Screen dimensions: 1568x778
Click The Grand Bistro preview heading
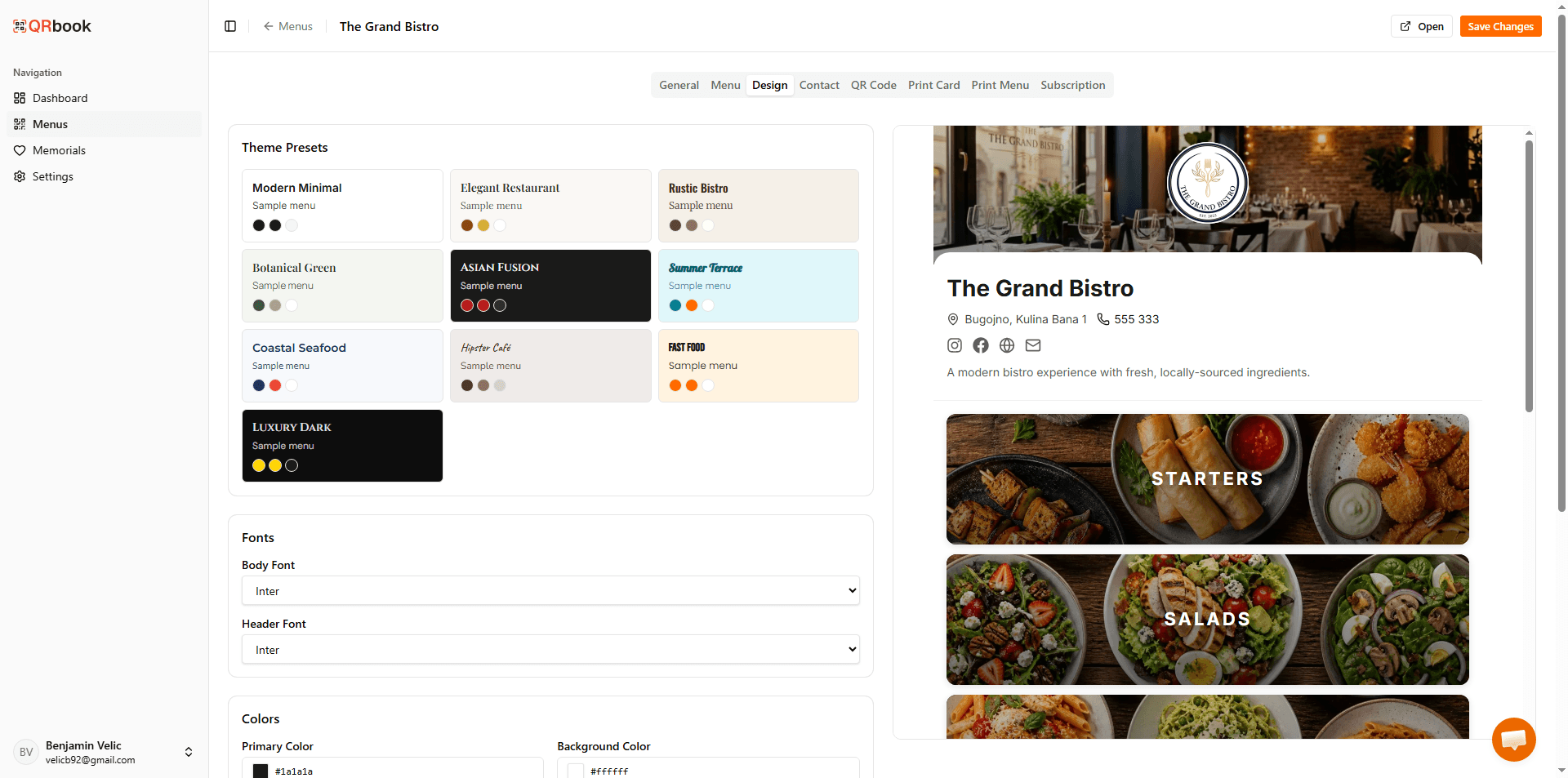coord(1040,288)
